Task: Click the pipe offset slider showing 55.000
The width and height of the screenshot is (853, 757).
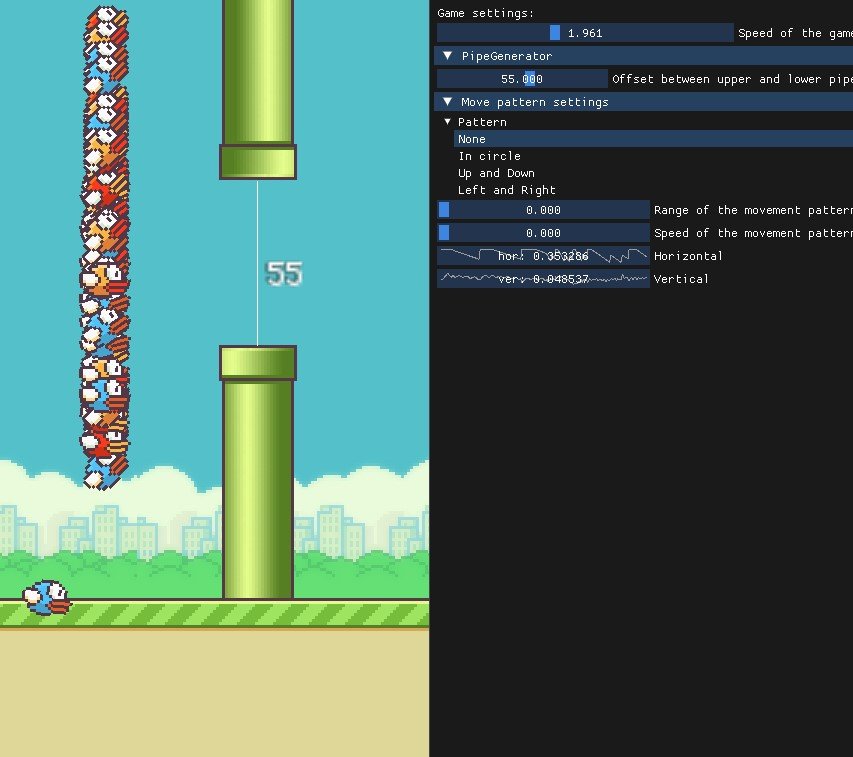Action: 522,79
